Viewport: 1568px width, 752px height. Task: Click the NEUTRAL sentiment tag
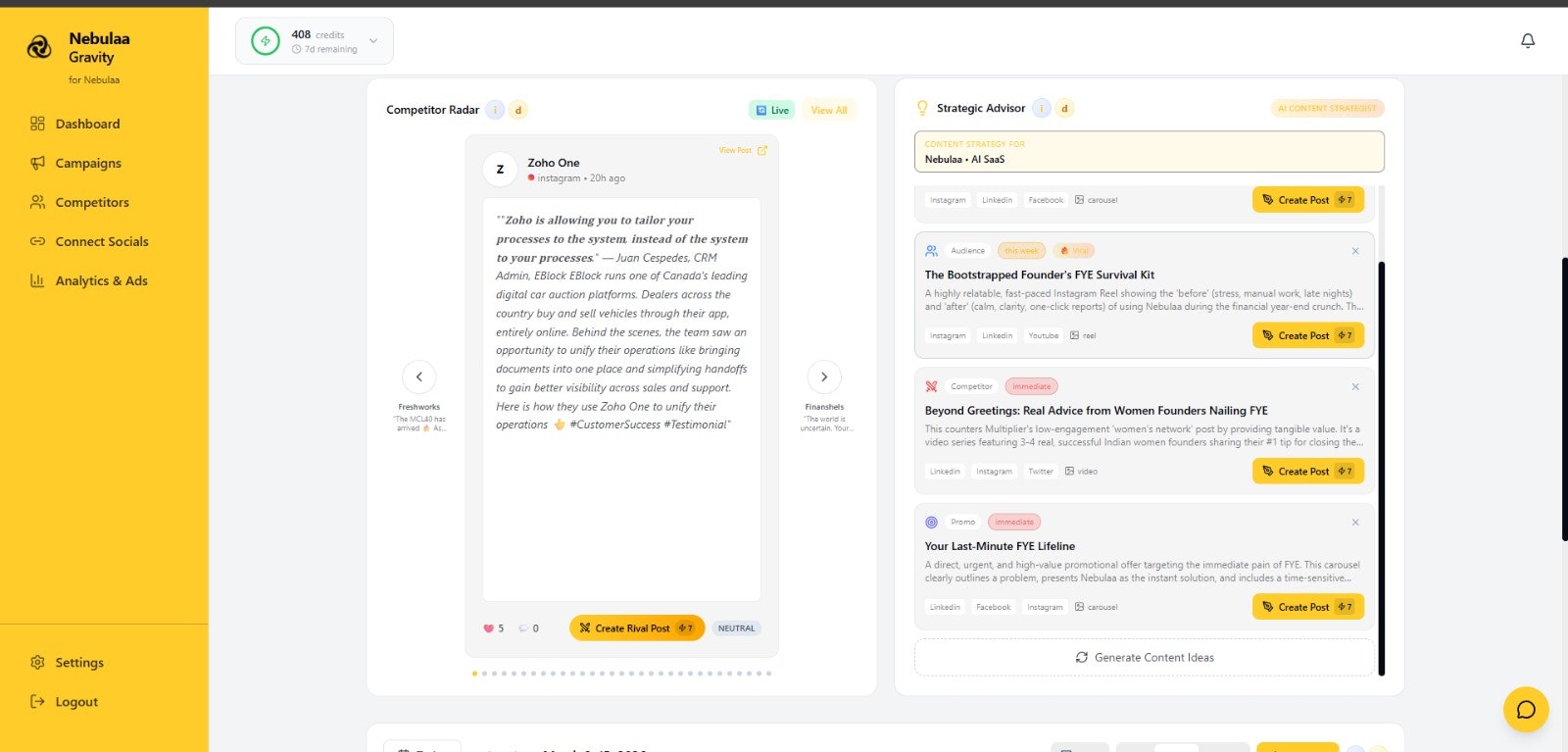coord(737,628)
